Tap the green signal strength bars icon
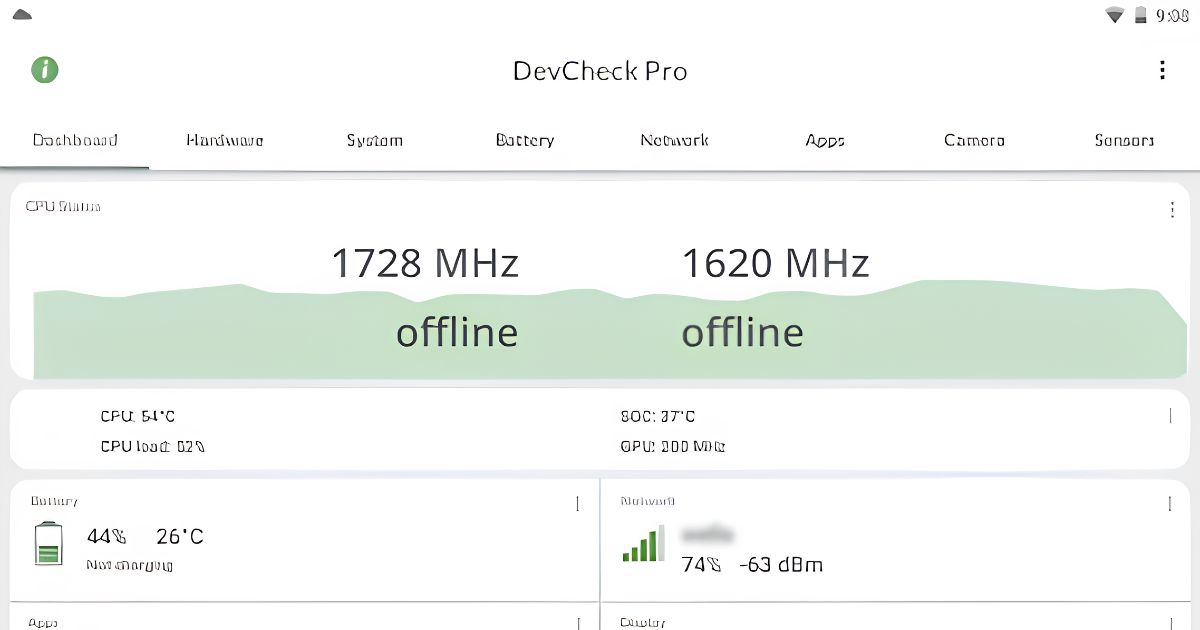 pyautogui.click(x=643, y=543)
